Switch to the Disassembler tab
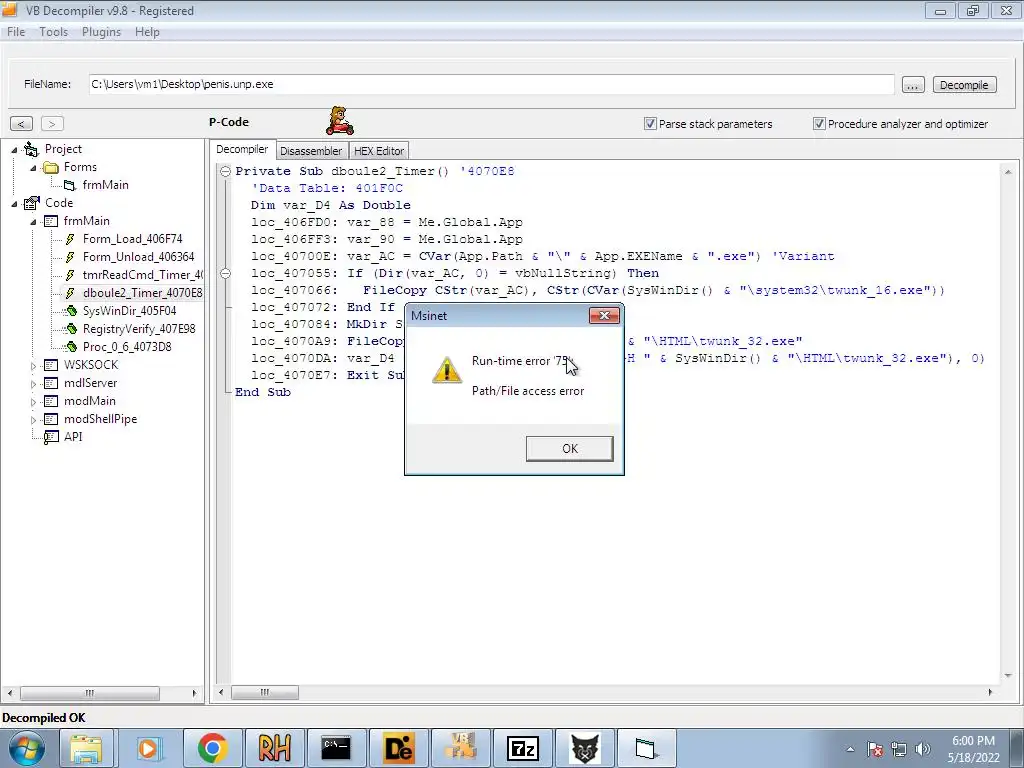Screen dimensions: 1024x768 pos(311,151)
